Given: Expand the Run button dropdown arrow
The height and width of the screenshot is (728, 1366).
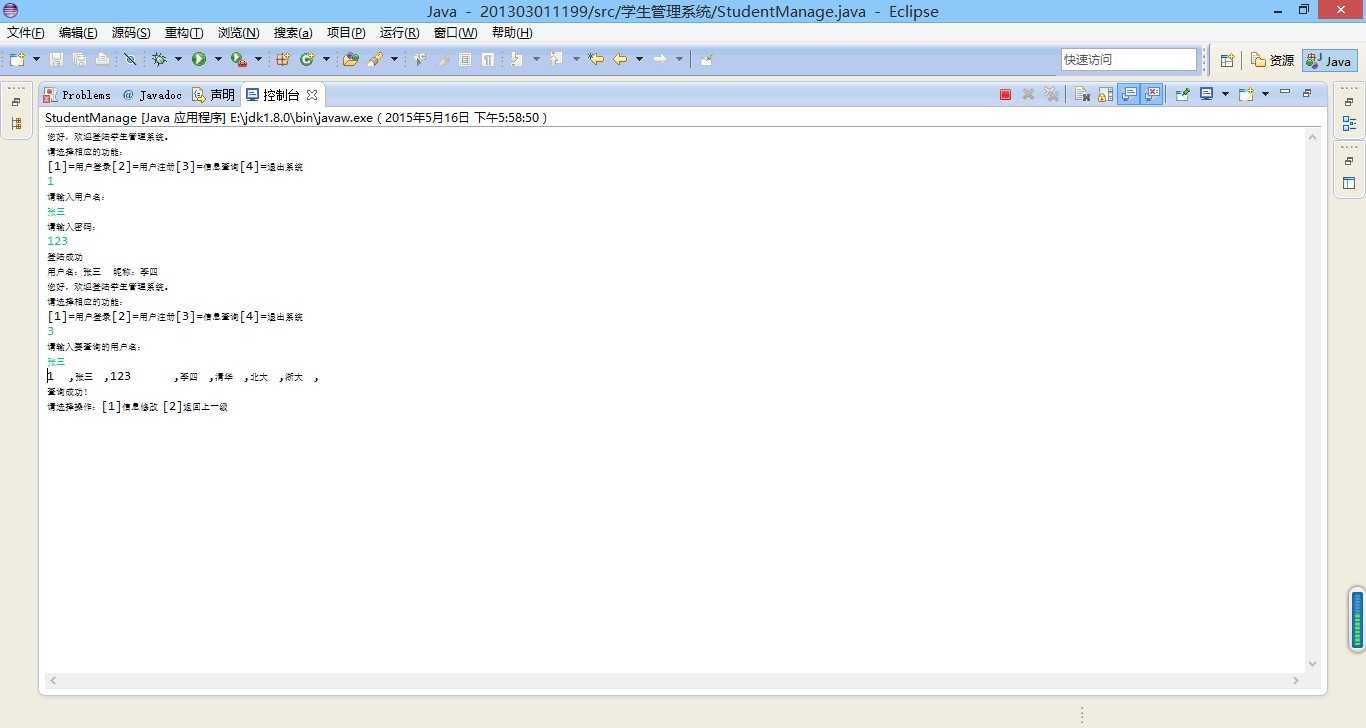Looking at the screenshot, I should click(x=218, y=59).
